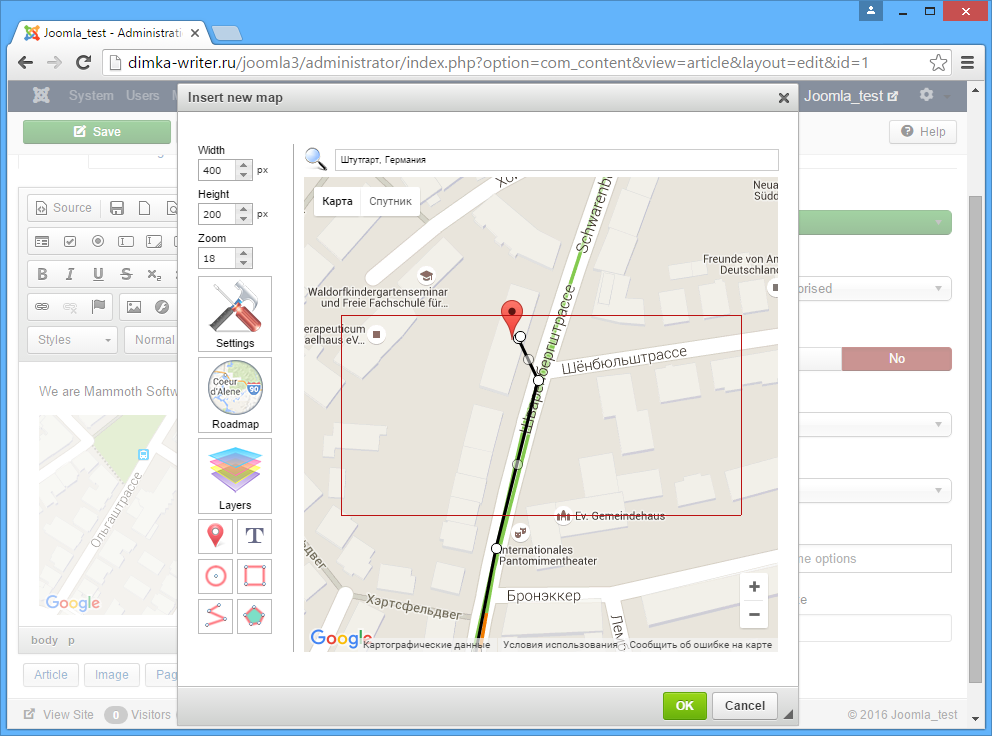992x736 pixels.
Task: Decrease the Zoom level stepper
Action: (x=243, y=263)
